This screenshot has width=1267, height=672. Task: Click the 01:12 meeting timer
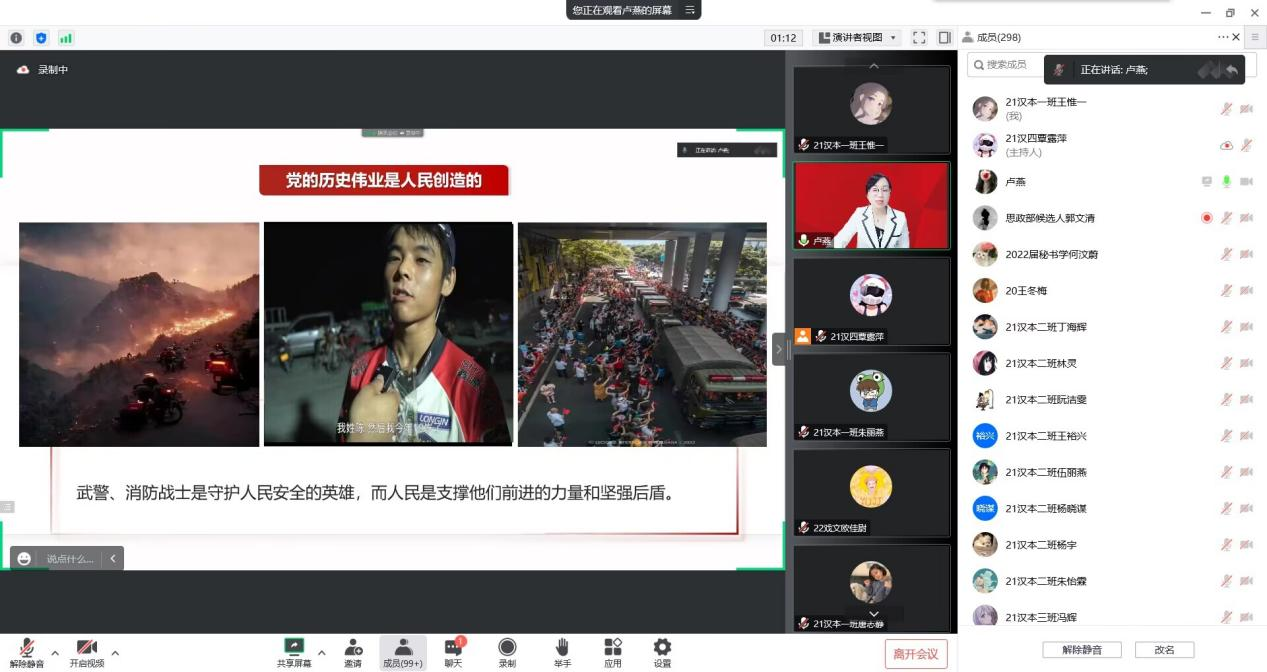pyautogui.click(x=783, y=38)
